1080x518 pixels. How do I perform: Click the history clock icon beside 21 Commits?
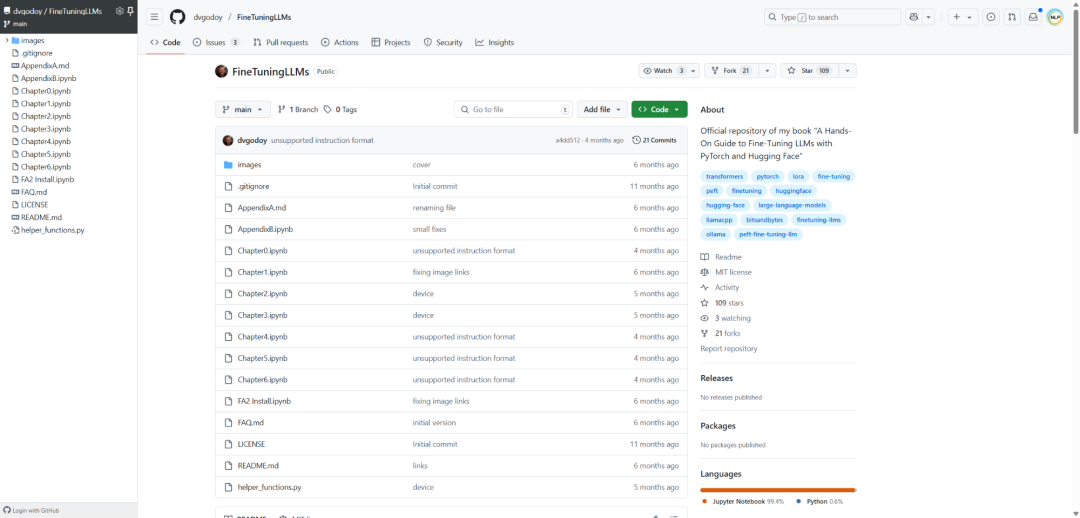click(x=636, y=140)
